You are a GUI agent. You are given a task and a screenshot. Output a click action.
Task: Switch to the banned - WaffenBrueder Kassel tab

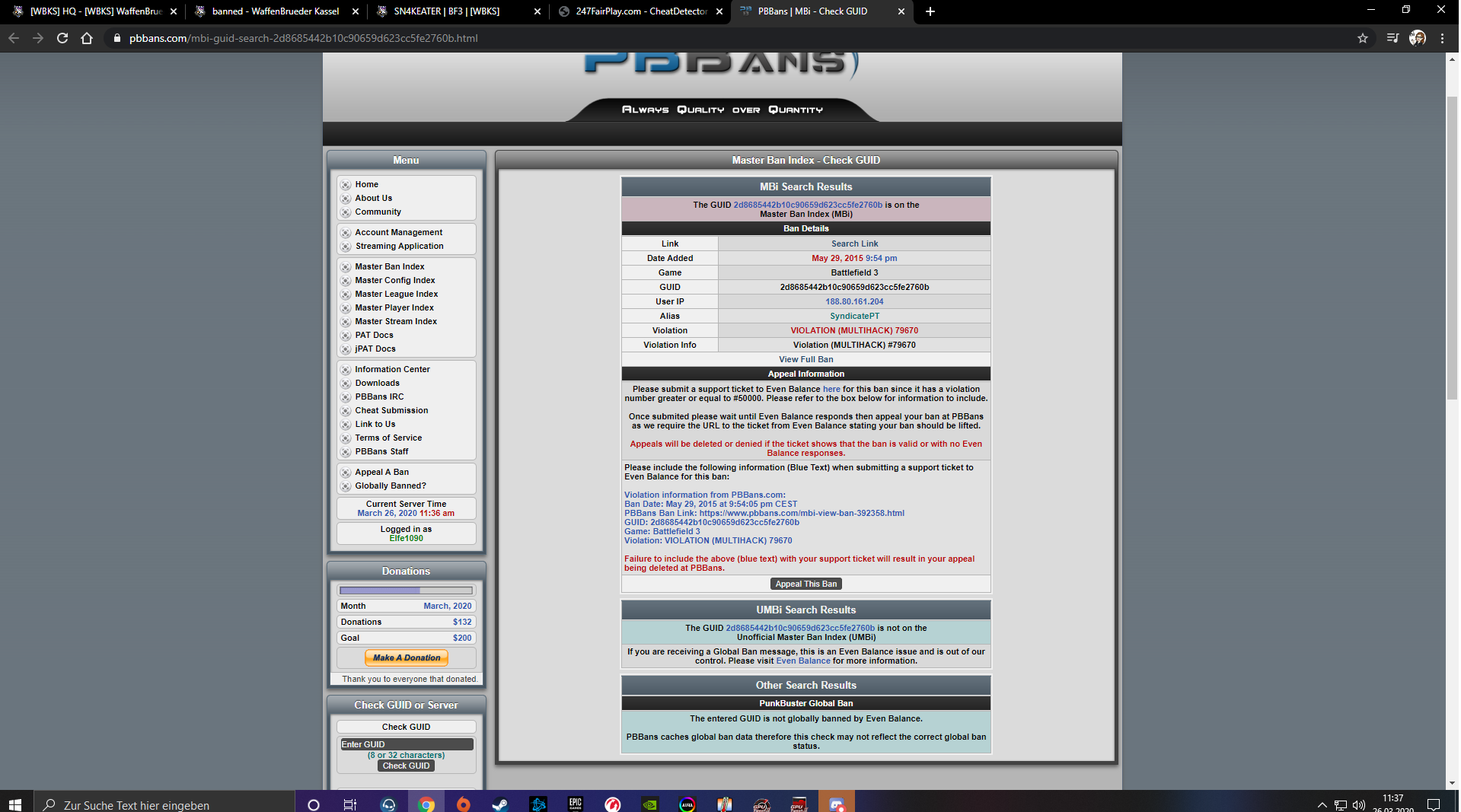click(x=276, y=11)
